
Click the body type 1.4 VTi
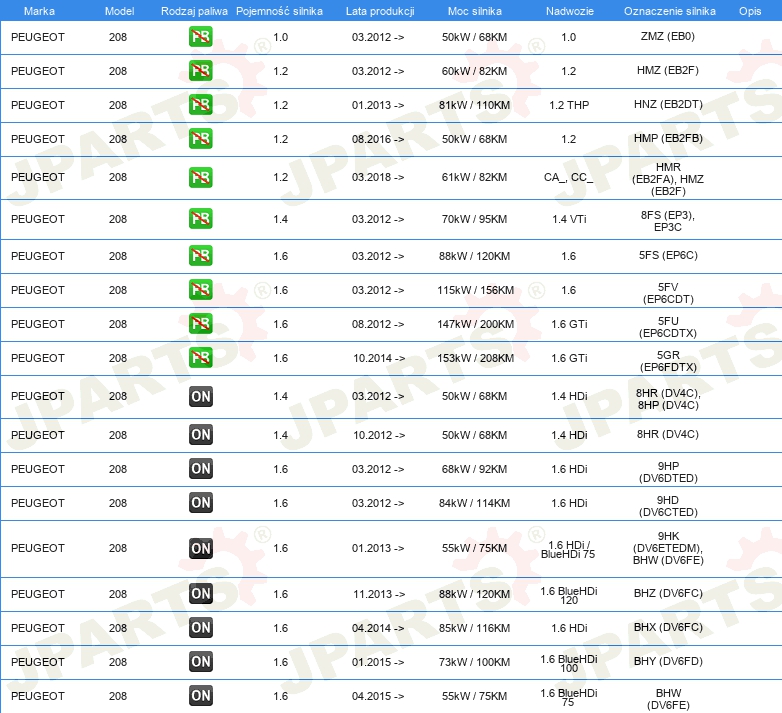tap(569, 219)
